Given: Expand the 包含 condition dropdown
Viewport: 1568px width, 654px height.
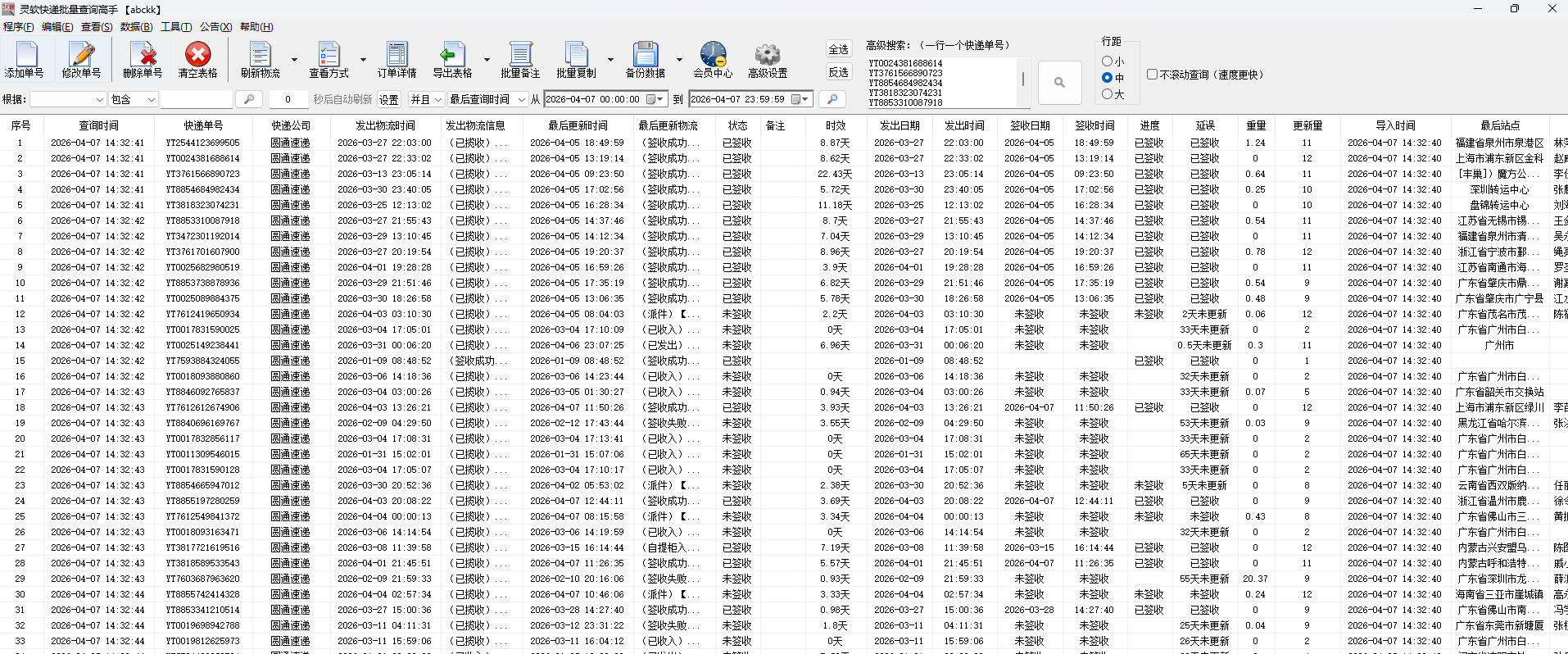Looking at the screenshot, I should pyautogui.click(x=134, y=99).
